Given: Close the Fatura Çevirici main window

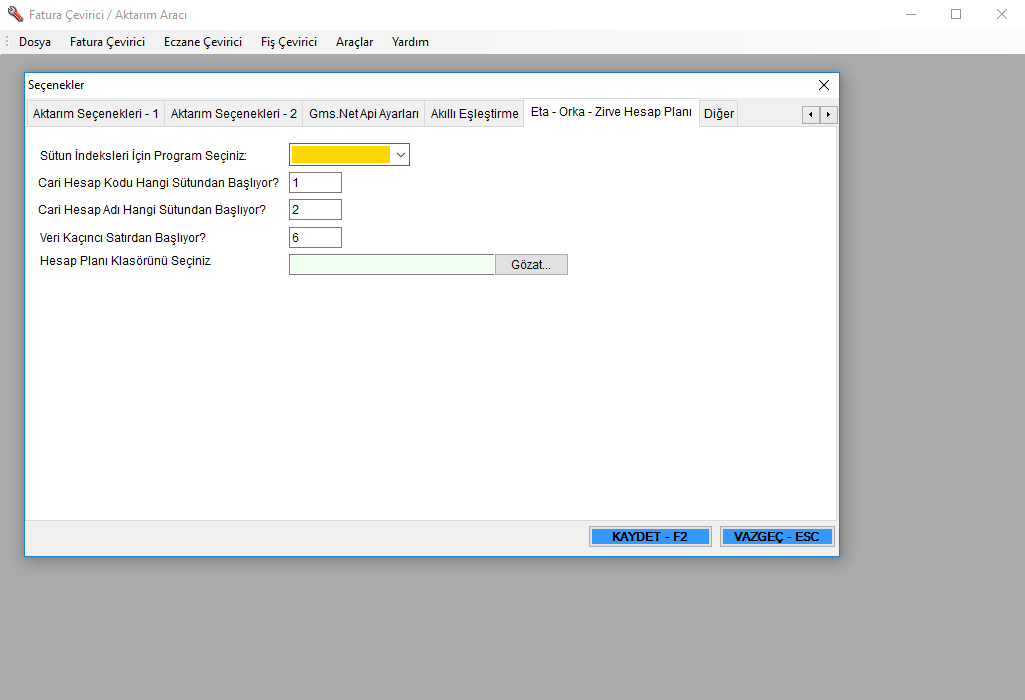Looking at the screenshot, I should (1001, 14).
